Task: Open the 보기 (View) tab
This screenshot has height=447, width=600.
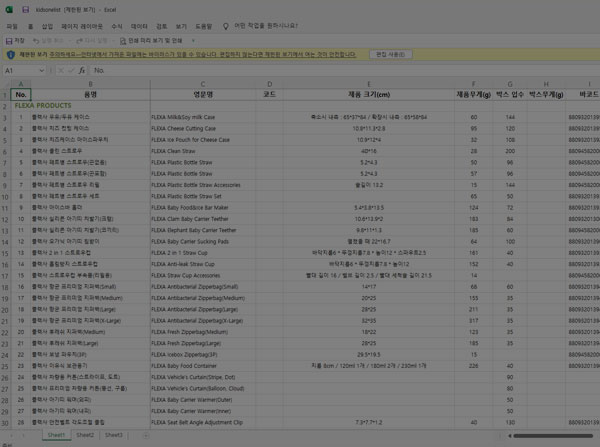Action: 181,26
